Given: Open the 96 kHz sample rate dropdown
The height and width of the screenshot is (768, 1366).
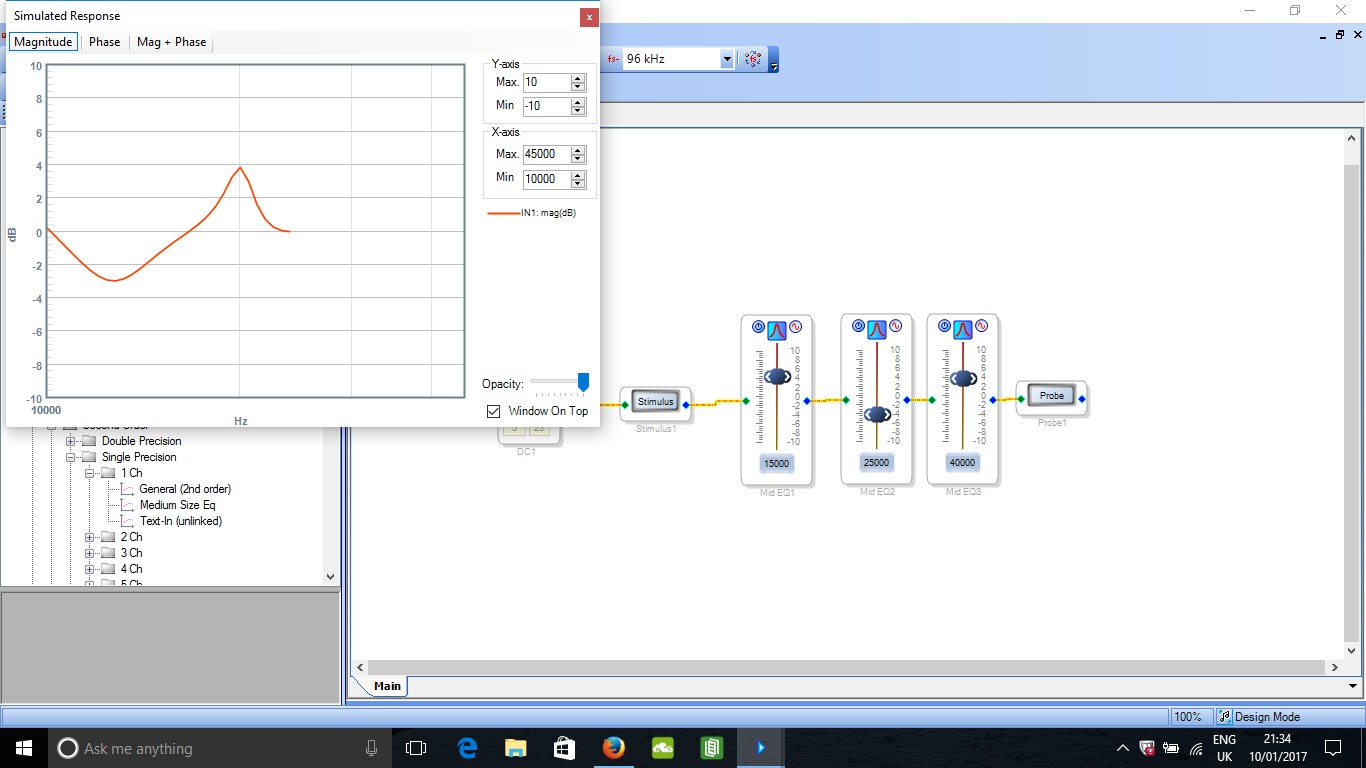Looking at the screenshot, I should pos(727,59).
